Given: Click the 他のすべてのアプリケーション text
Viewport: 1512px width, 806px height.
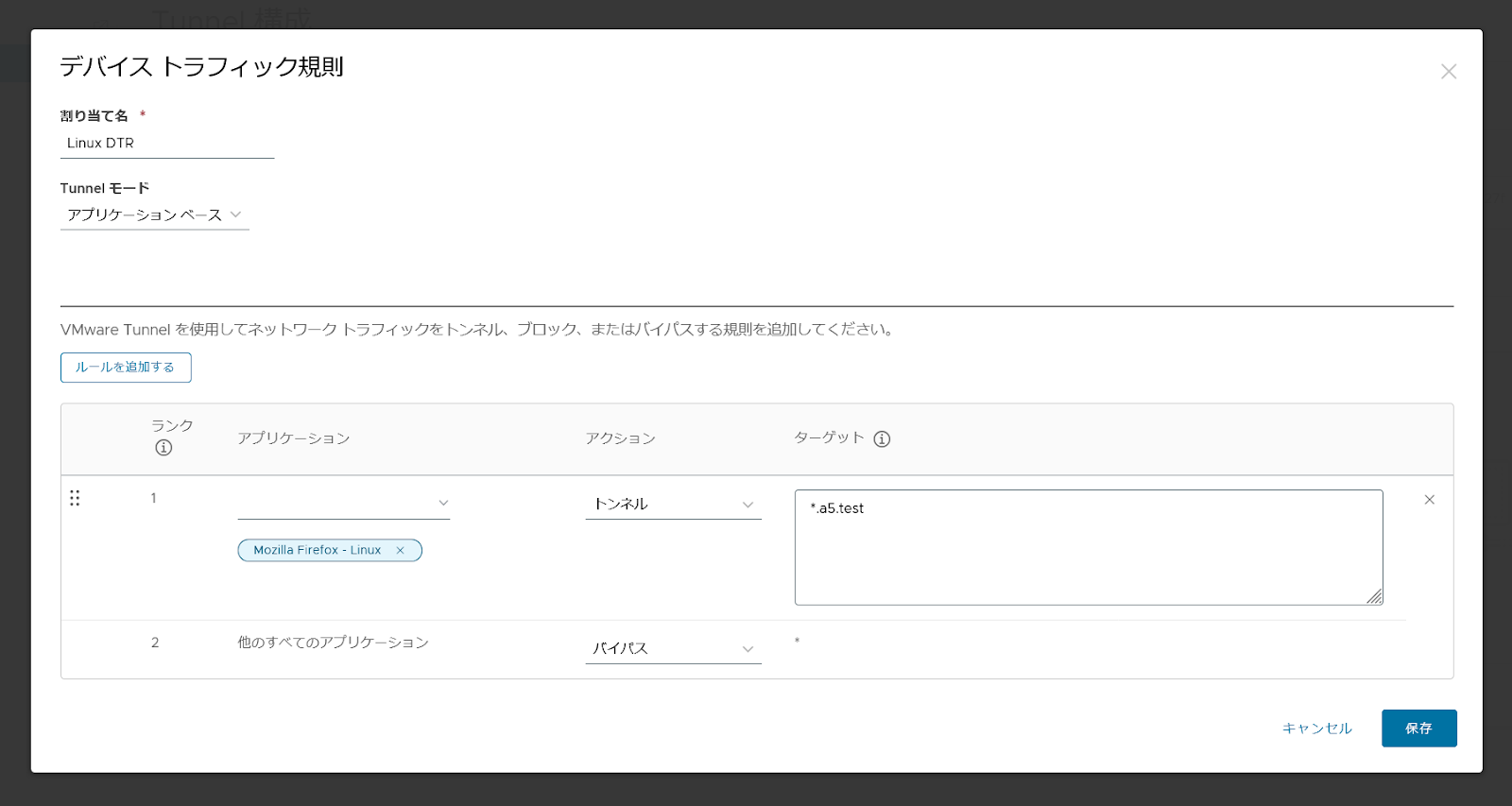Looking at the screenshot, I should point(333,643).
